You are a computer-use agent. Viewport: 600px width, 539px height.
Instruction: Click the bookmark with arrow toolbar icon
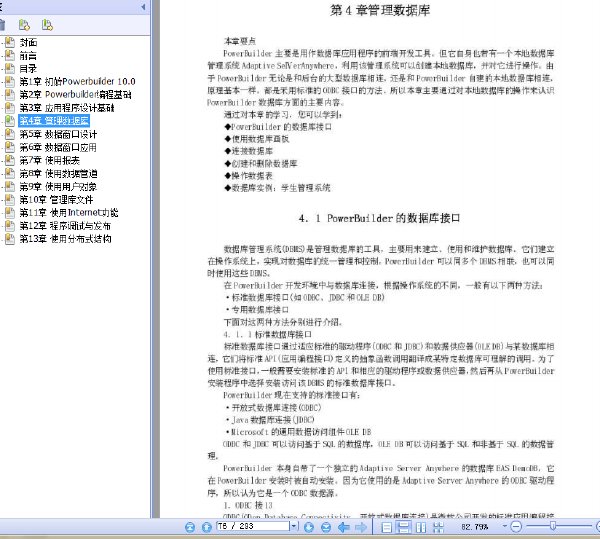47,25
